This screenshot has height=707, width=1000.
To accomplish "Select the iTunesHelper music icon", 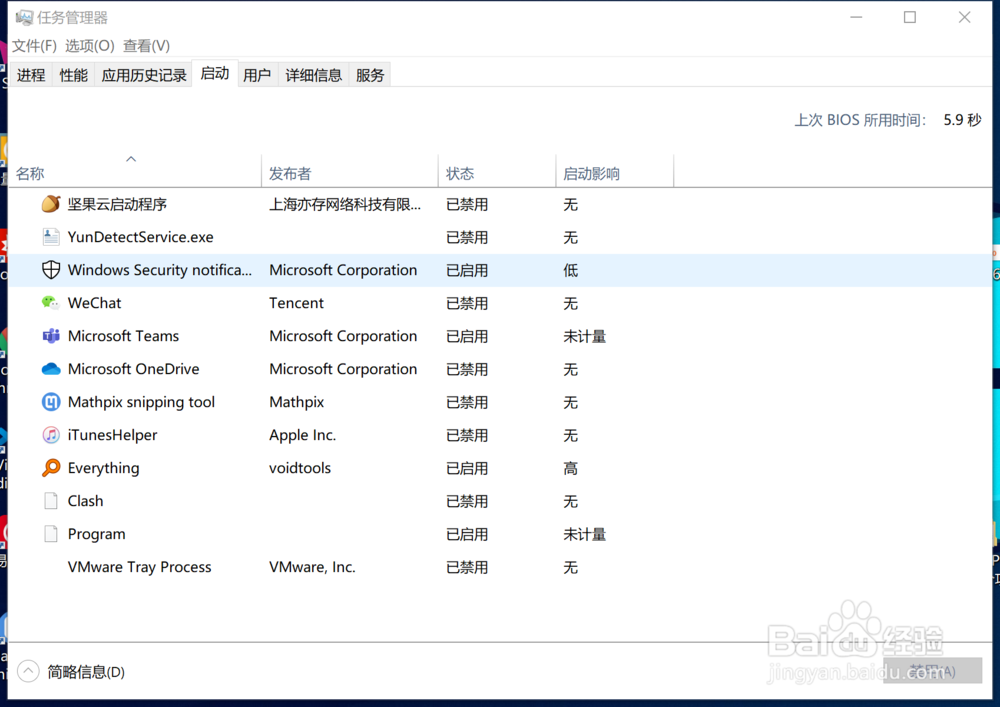I will coord(51,435).
